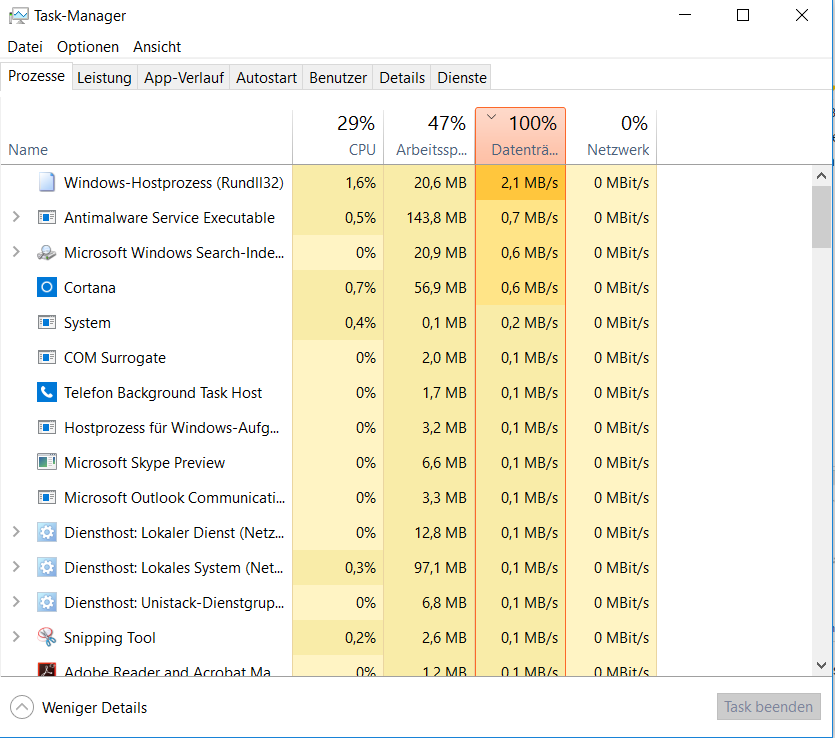Click the Diensthost: Unistack-Dienstgruppe gear icon

(47, 602)
